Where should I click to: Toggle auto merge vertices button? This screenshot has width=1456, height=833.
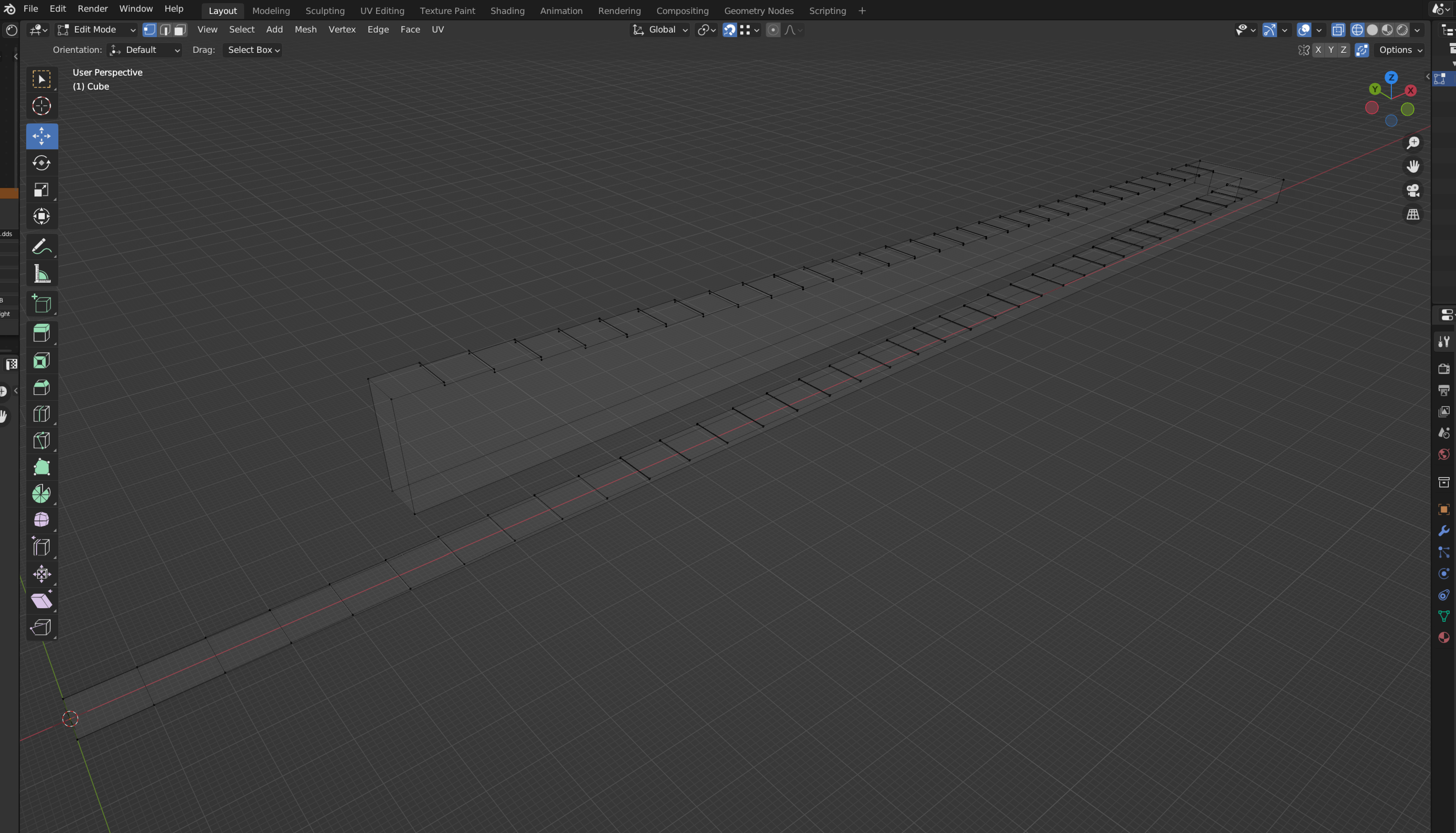(1361, 50)
